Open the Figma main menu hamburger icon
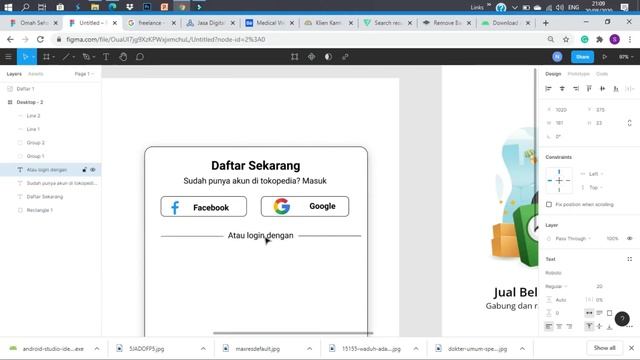This screenshot has height=360, width=640. click(8, 57)
